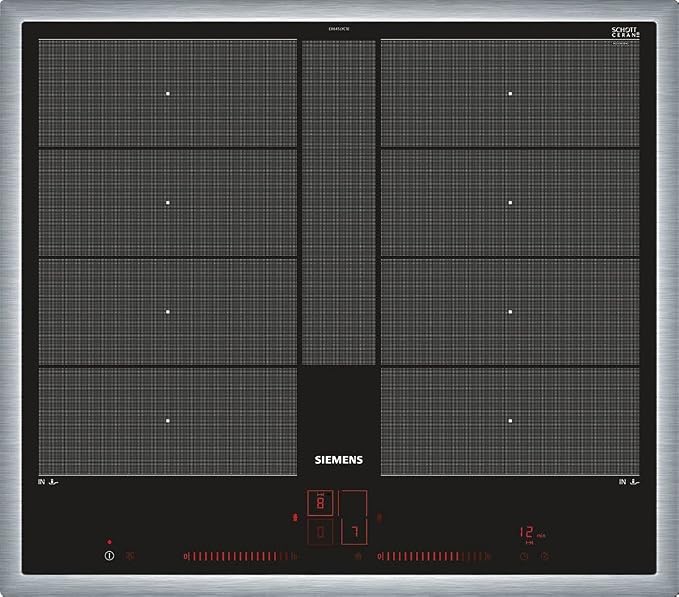Click the small model number text at top center
The height and width of the screenshot is (597, 679).
(x=339, y=29)
